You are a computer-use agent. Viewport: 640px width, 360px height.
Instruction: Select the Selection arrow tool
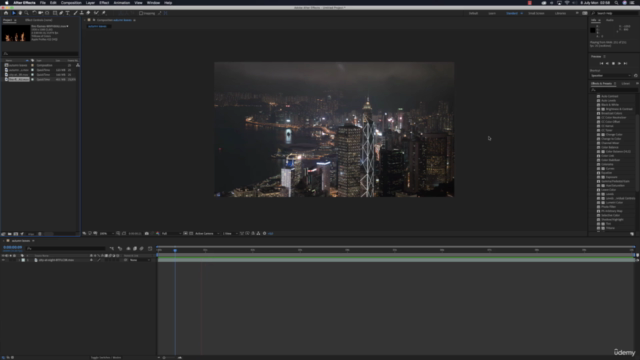(x=13, y=13)
